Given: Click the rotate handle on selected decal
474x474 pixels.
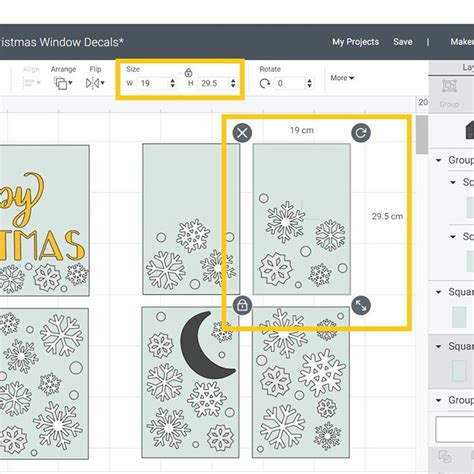Looking at the screenshot, I should coord(361,133).
